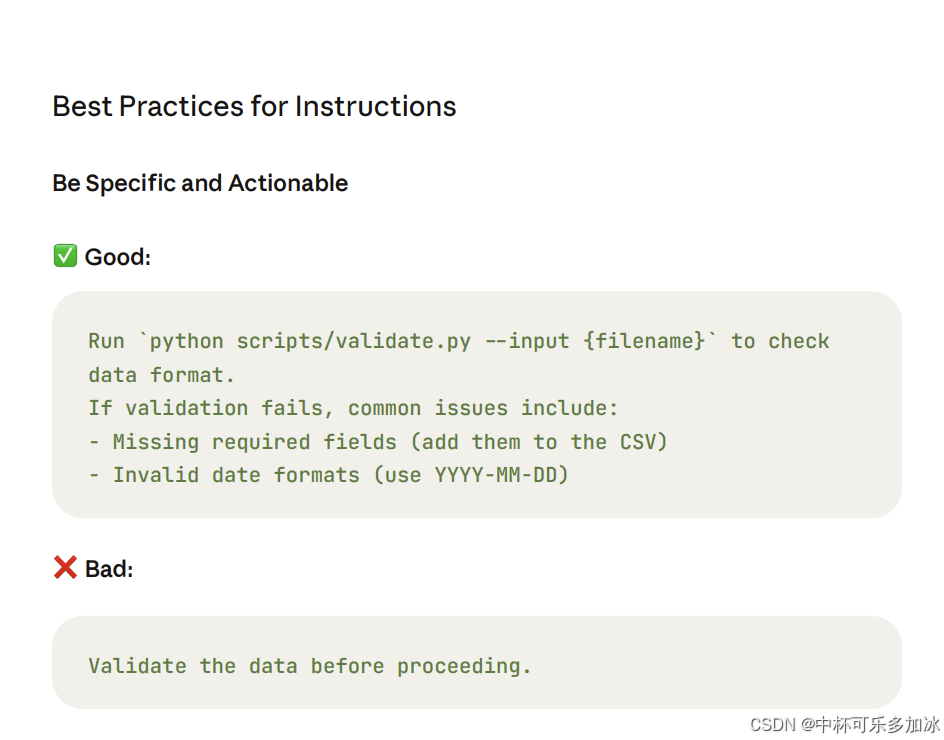Click the 'If validation fails' code line

pos(353,408)
